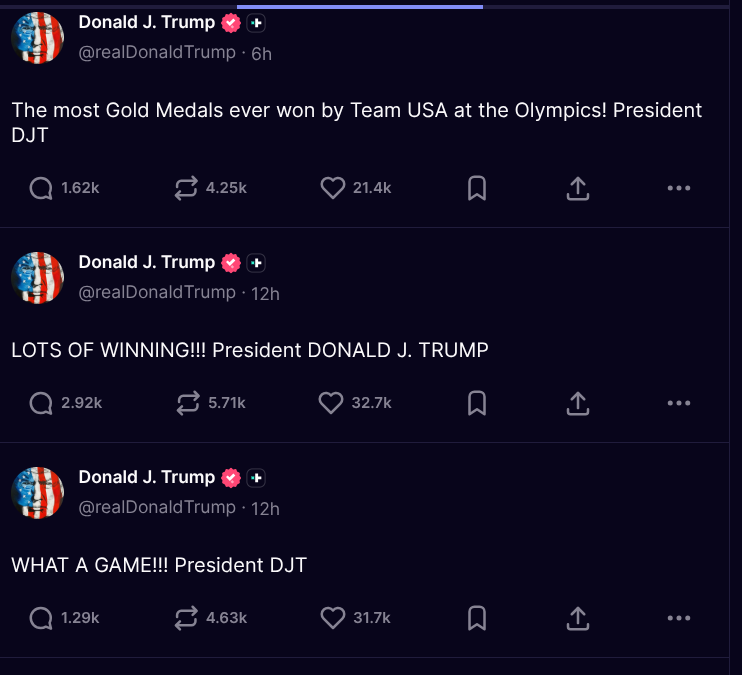
Task: Click the @realDonaldTrump handle on LOTS OF WINNING post
Action: coord(157,292)
